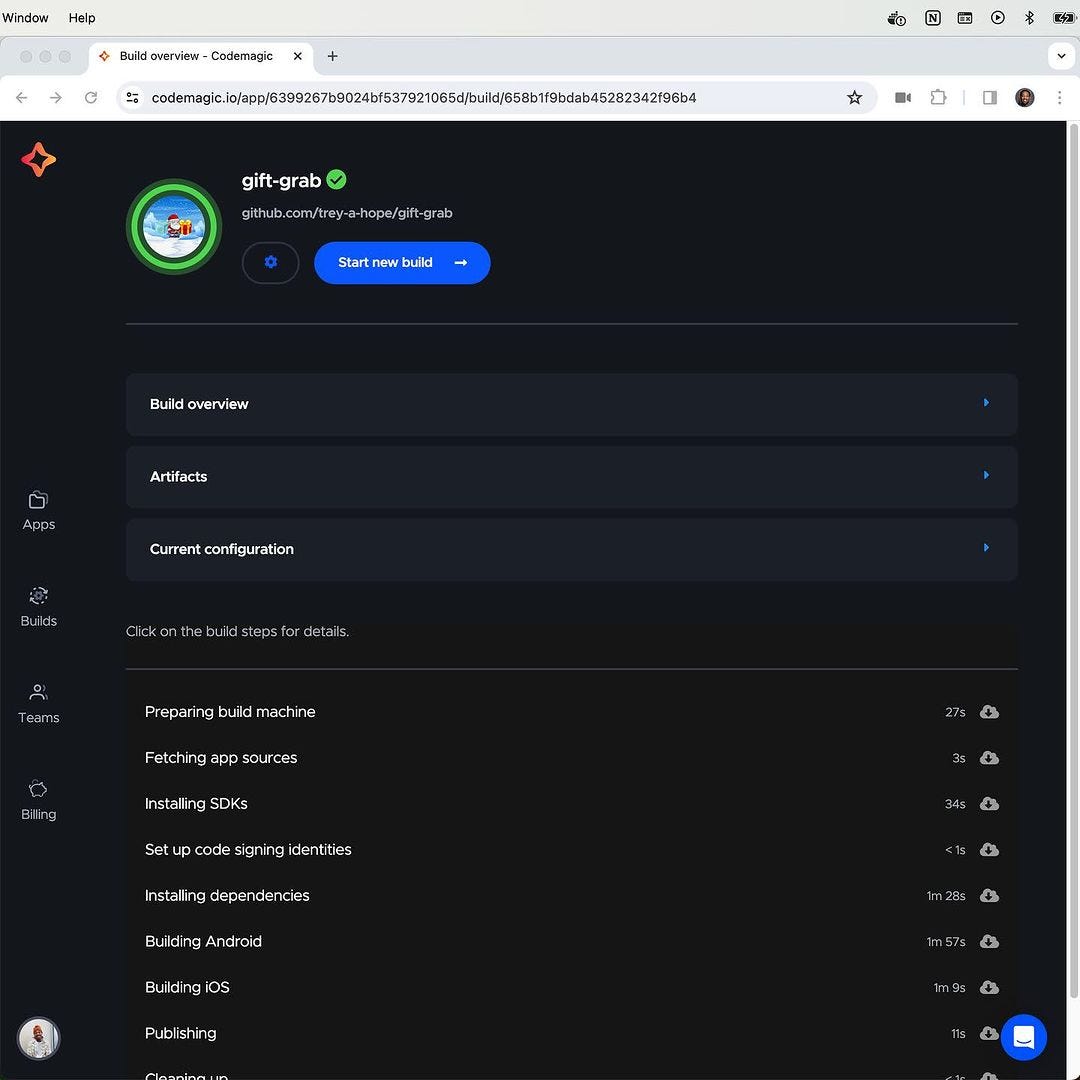Expand the Artifacts panel

571,477
